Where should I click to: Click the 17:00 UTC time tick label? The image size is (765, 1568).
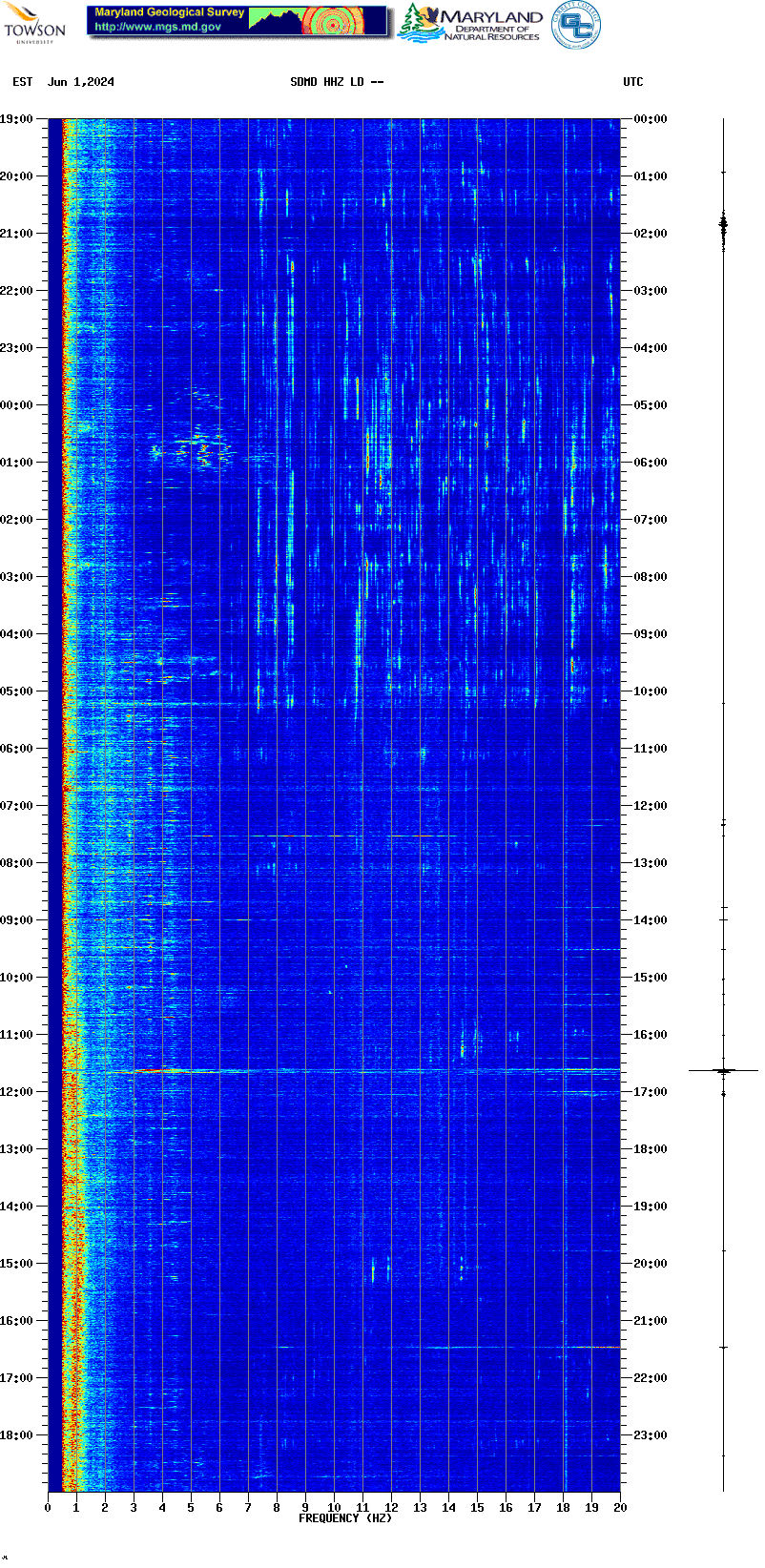(x=651, y=1092)
